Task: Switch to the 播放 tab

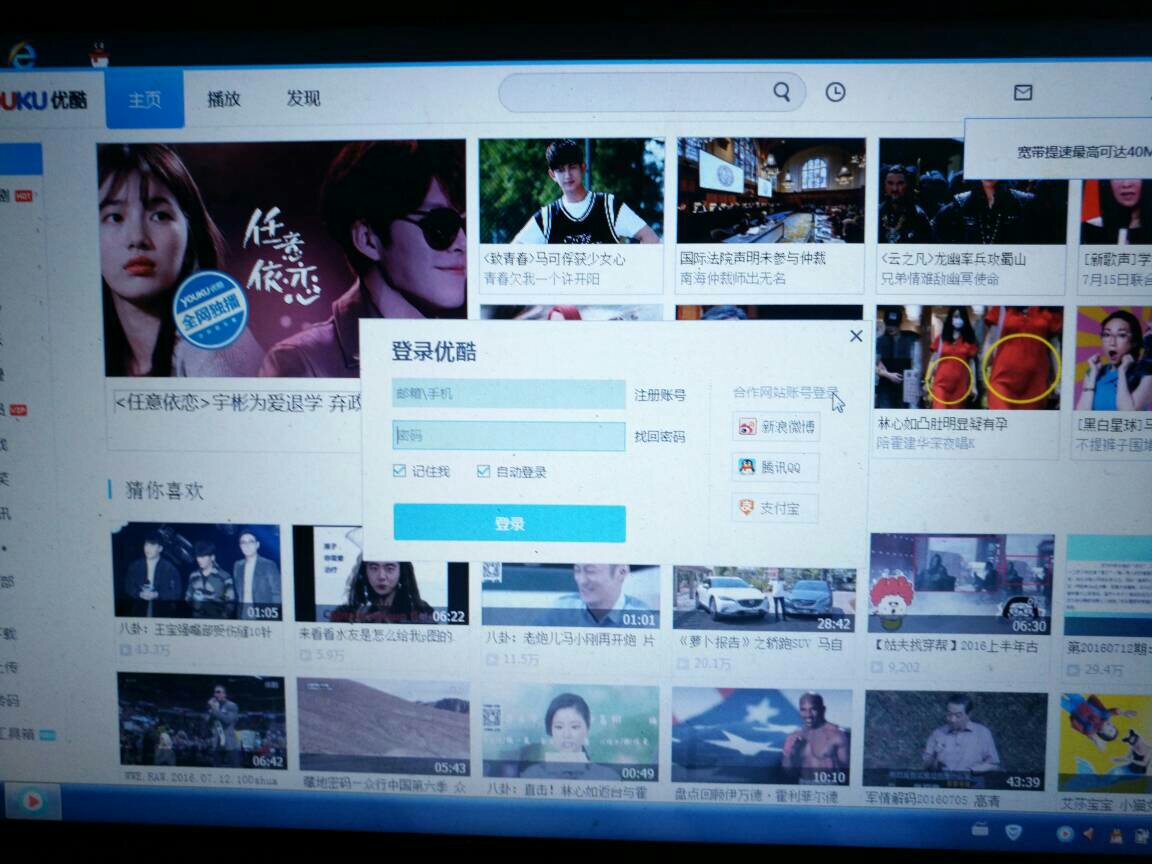Action: click(x=223, y=98)
